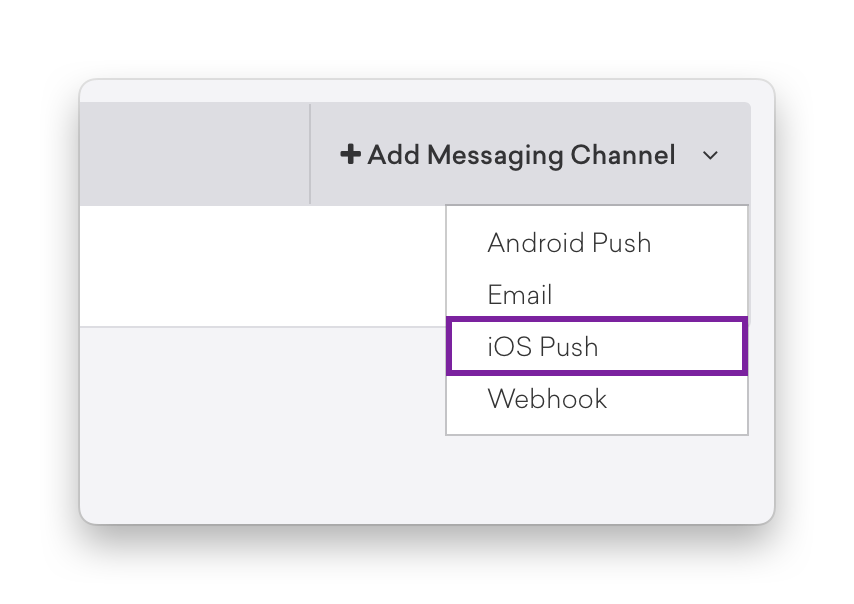Click the plus icon before Add Messaging Channel

click(350, 154)
